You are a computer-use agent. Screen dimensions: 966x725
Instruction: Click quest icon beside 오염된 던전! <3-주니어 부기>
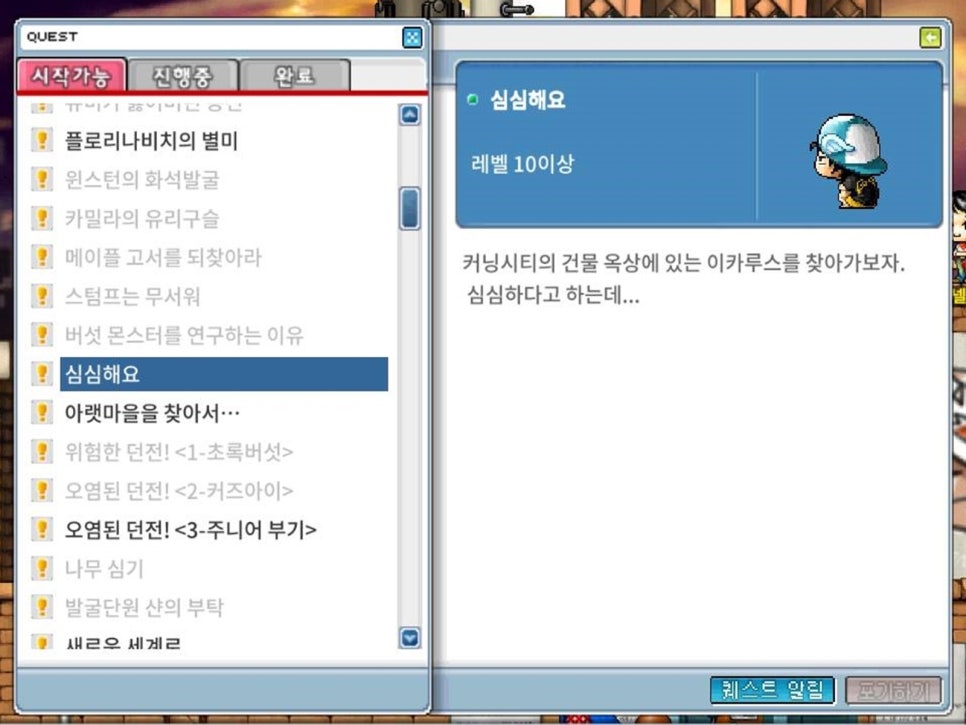42,529
